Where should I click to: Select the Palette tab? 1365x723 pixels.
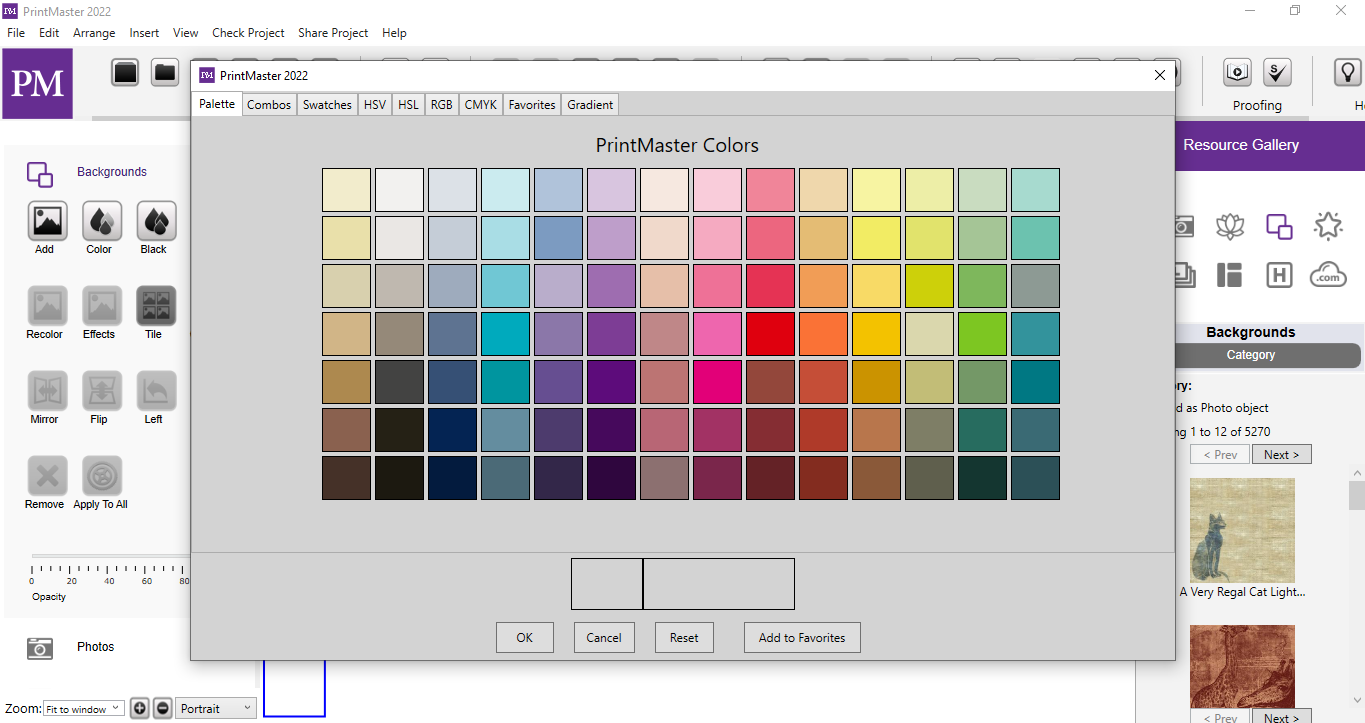pos(217,103)
